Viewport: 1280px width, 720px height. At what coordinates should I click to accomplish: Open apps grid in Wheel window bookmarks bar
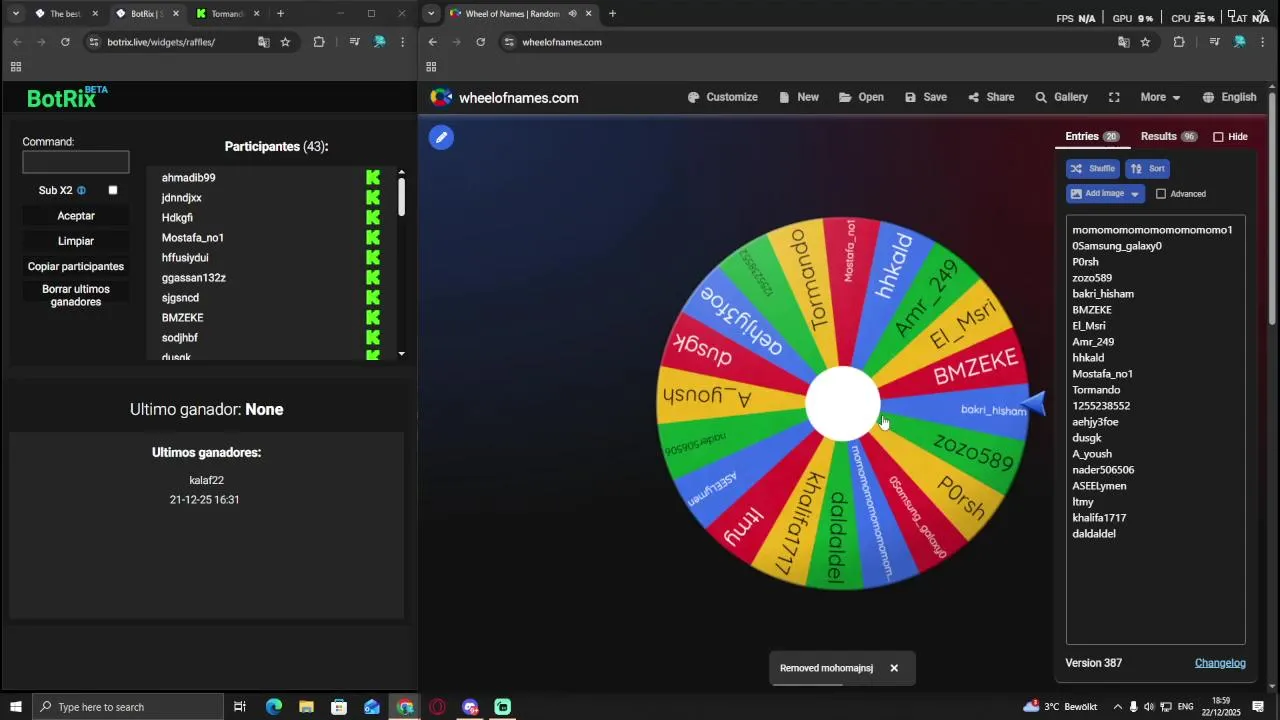point(431,67)
